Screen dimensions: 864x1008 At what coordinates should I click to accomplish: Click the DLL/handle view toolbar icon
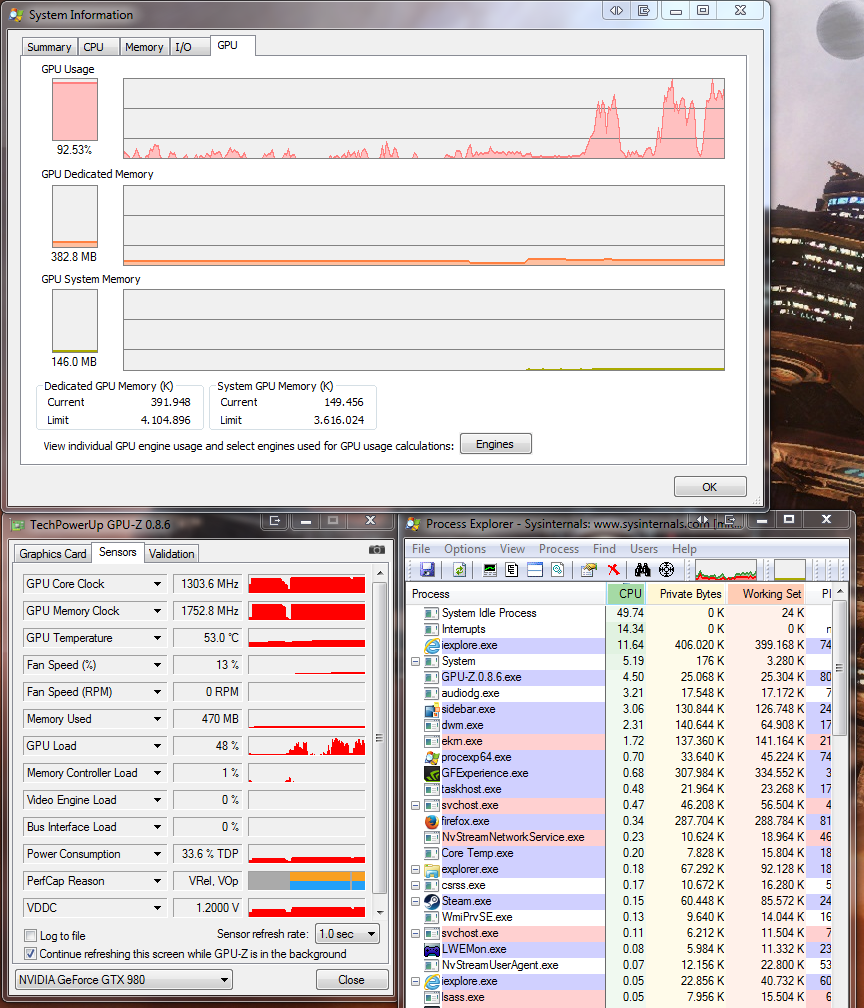click(x=557, y=570)
